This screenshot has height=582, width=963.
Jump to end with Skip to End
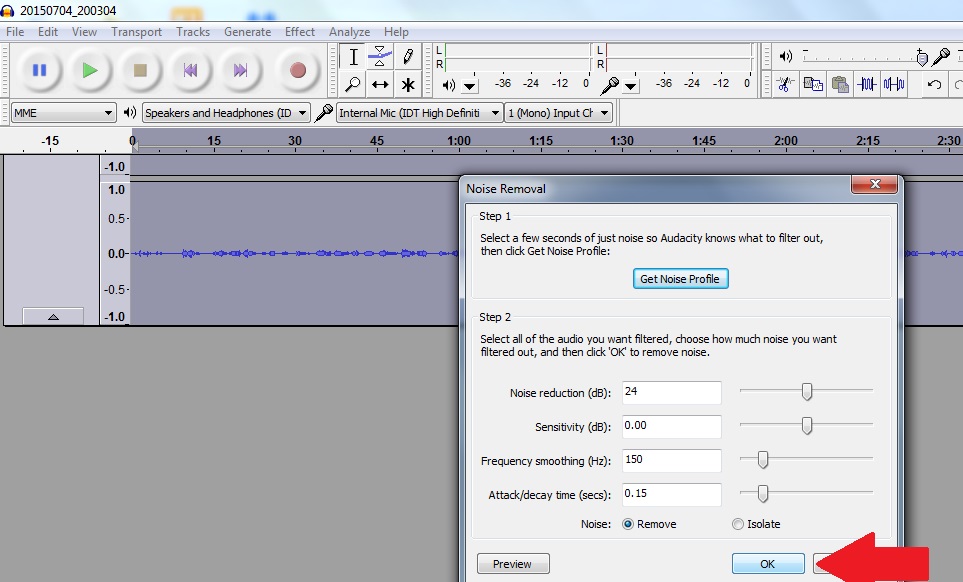[240, 71]
